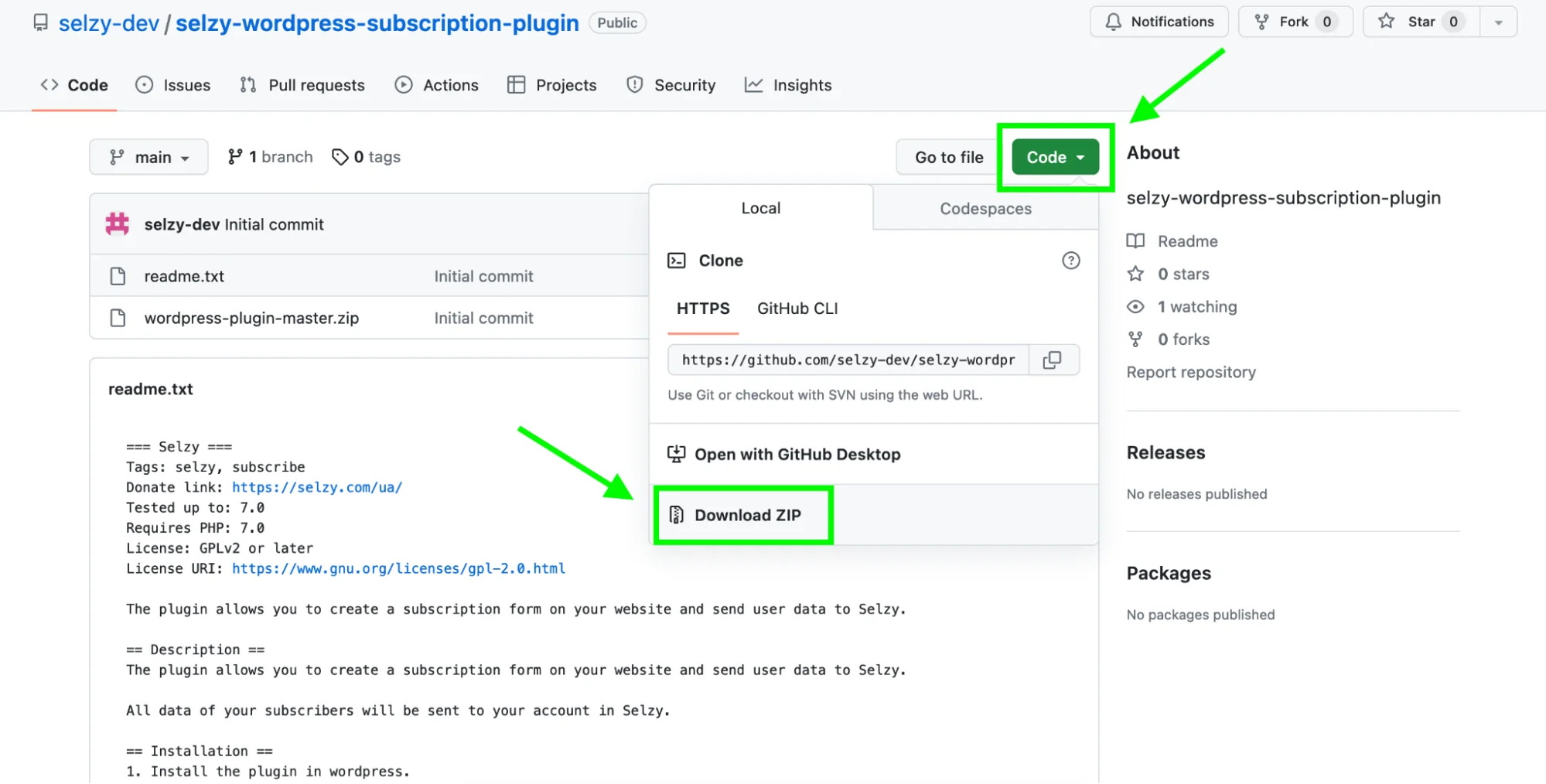Click the Notifications bell icon
The image size is (1546, 784).
coord(1114,22)
